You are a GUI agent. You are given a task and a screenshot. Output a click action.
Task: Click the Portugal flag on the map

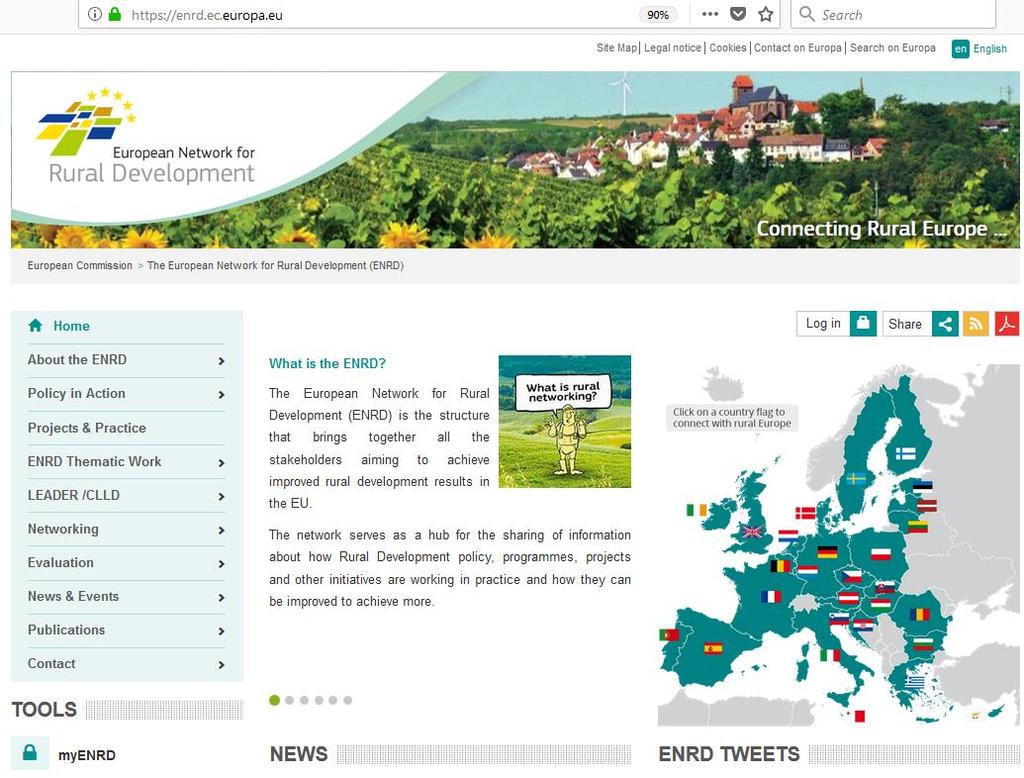point(669,634)
